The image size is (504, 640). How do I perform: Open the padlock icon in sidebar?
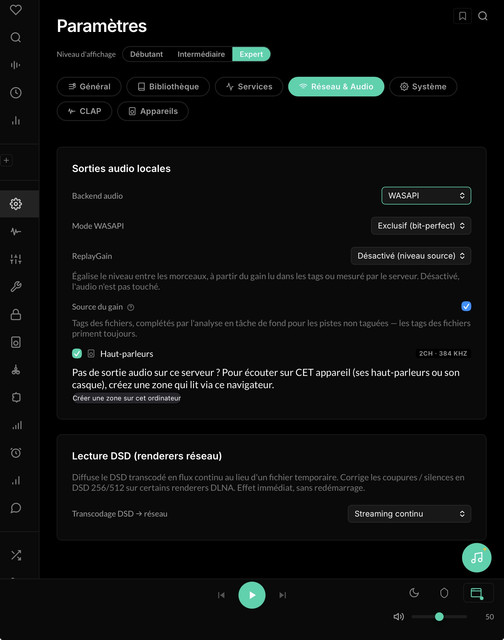[16, 314]
